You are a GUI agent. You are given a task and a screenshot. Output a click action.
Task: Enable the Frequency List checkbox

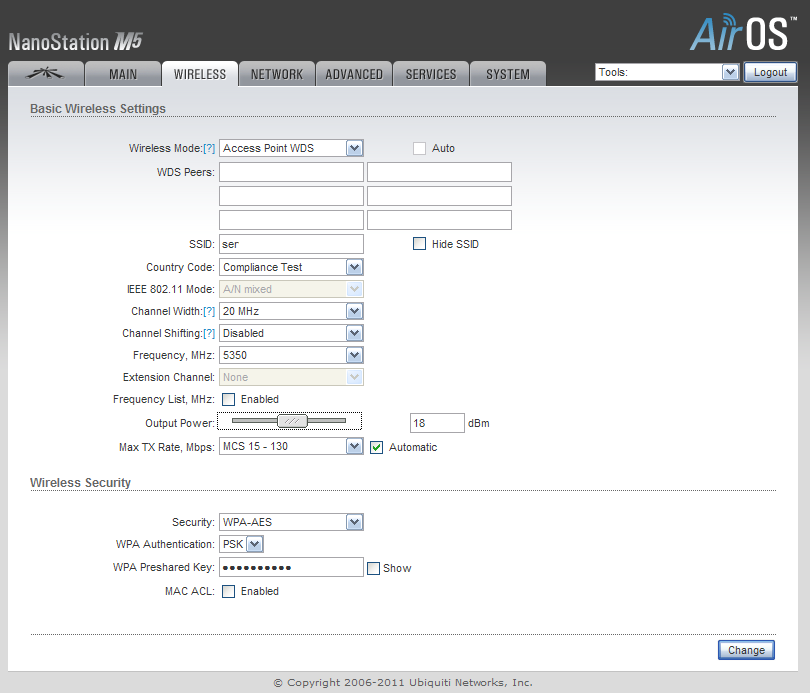(228, 400)
